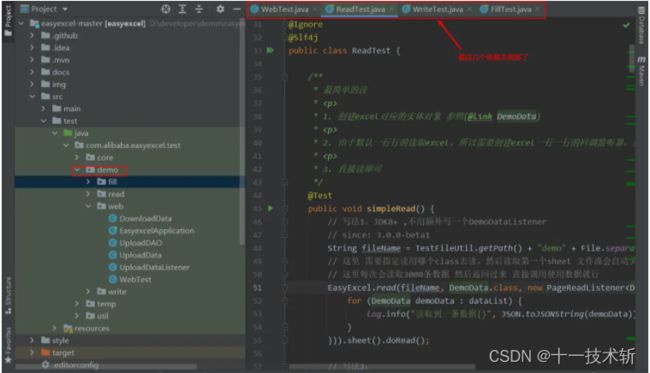Click the ReadTest class name in code

point(371,51)
